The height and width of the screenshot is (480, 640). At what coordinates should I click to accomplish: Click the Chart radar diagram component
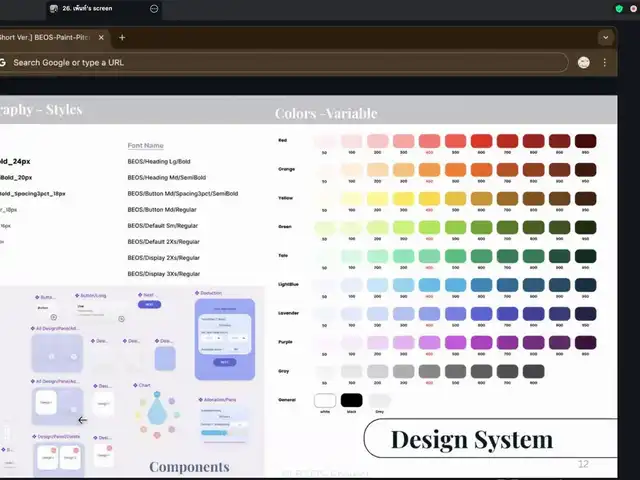tap(159, 412)
